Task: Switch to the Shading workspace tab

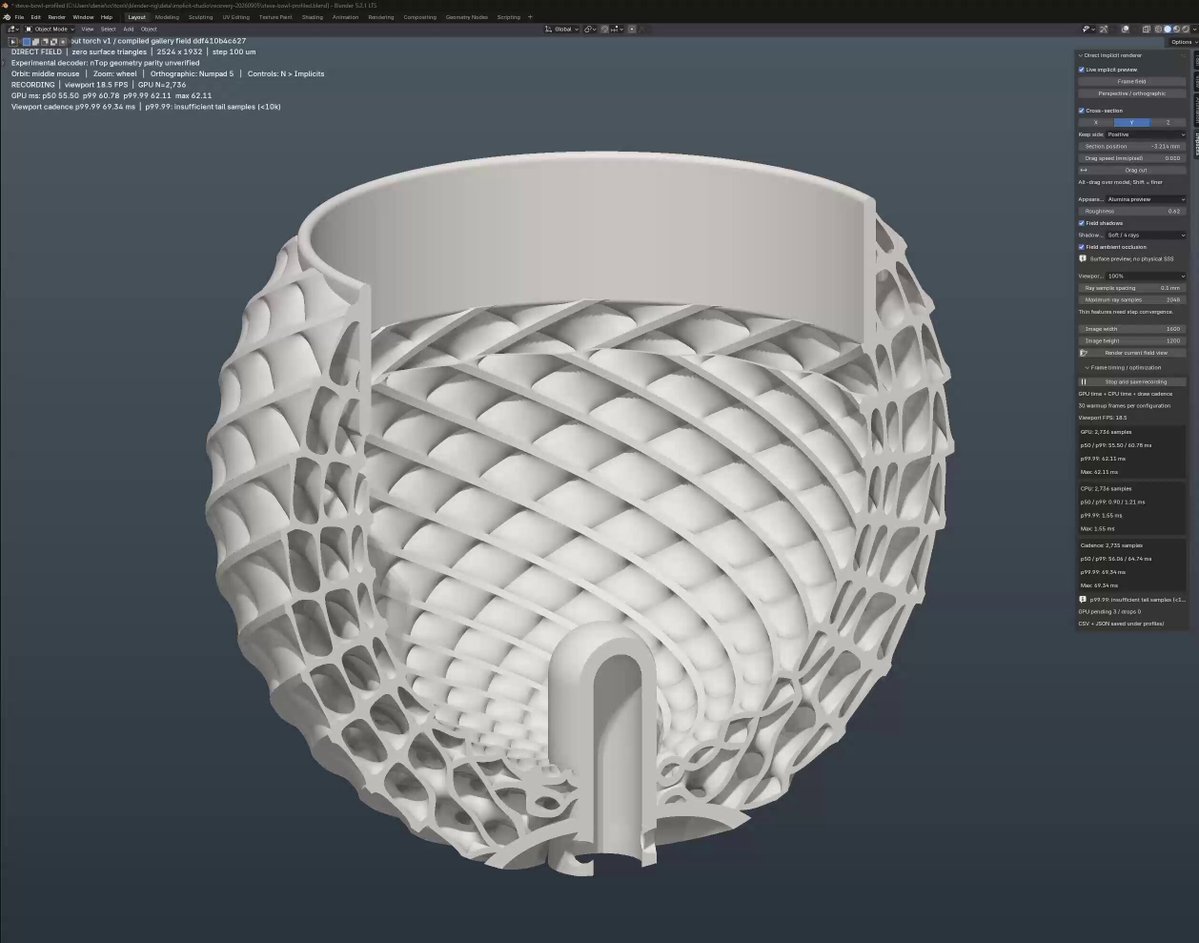Action: [312, 17]
